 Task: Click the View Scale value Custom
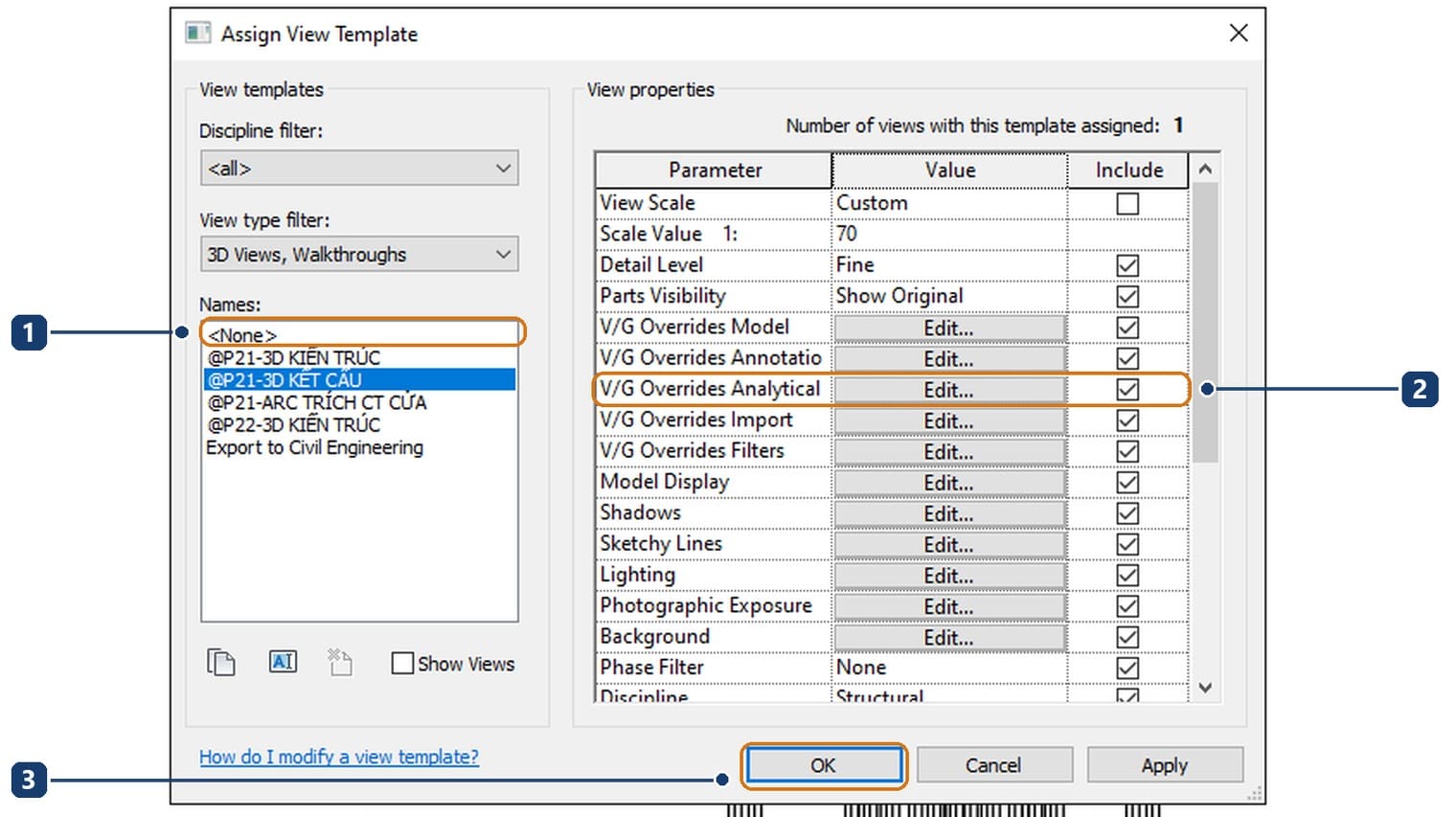point(949,203)
